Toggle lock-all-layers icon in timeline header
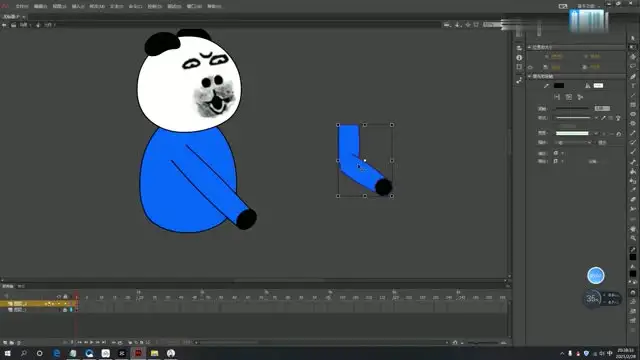Image resolution: width=640 pixels, height=360 pixels. [x=65, y=297]
